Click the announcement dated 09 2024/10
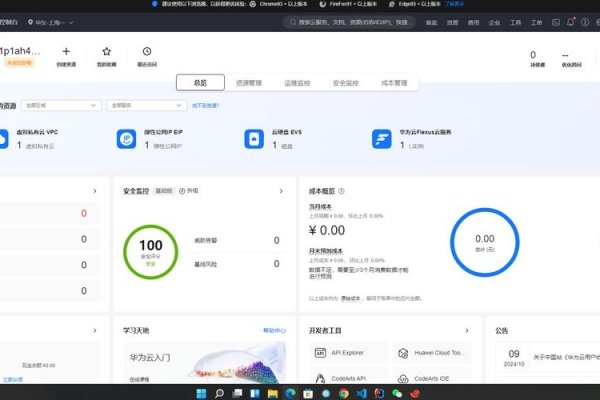Screen dimensions: 600x400 pos(548,358)
